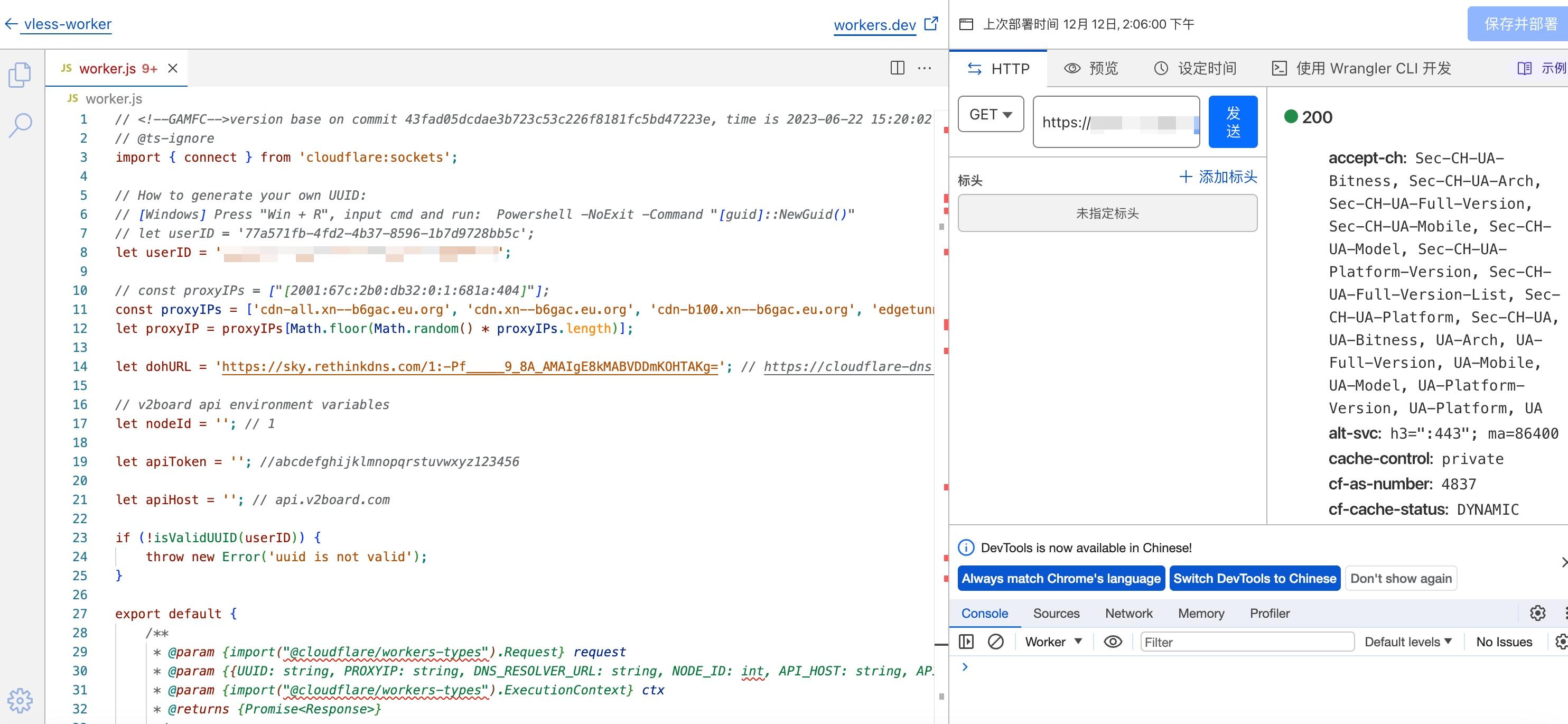This screenshot has width=1568, height=724.
Task: Click Don't show again button
Action: click(x=1401, y=579)
